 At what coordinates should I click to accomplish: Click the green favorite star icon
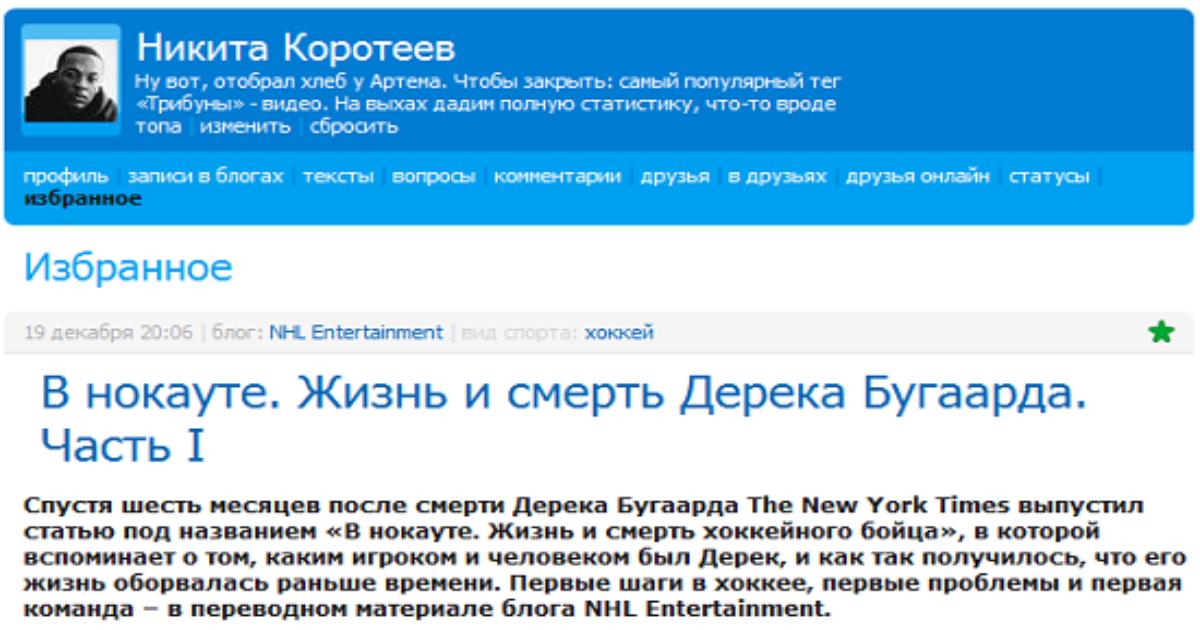[x=1161, y=333]
